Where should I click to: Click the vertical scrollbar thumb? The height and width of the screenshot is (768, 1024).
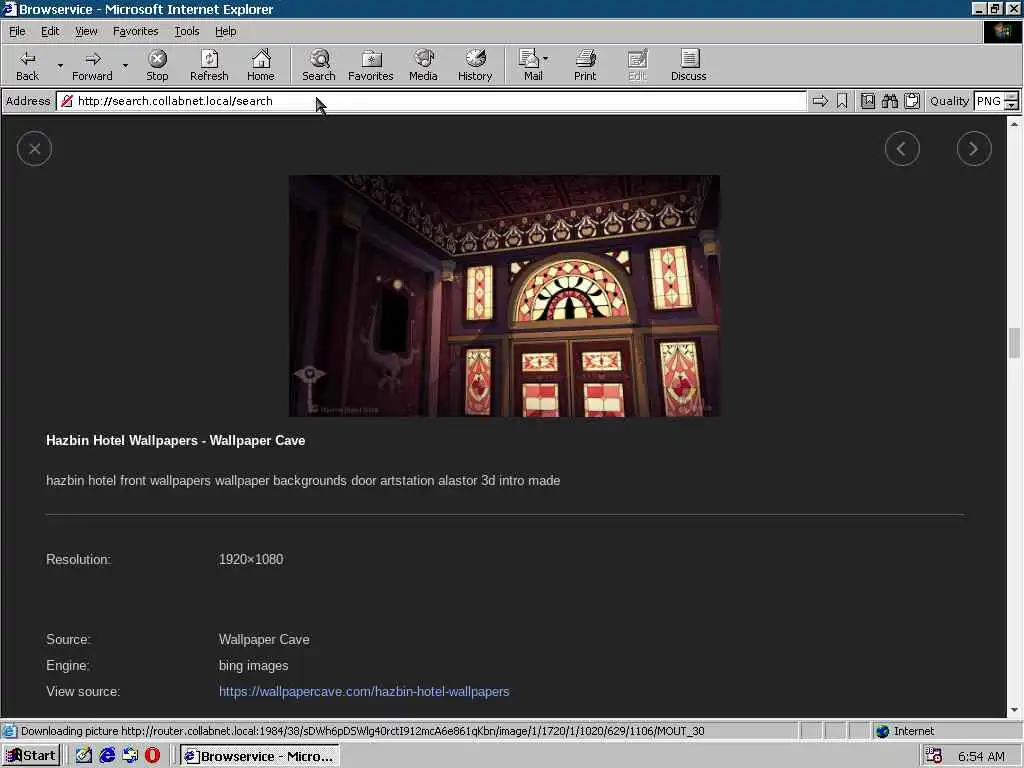pyautogui.click(x=1014, y=343)
